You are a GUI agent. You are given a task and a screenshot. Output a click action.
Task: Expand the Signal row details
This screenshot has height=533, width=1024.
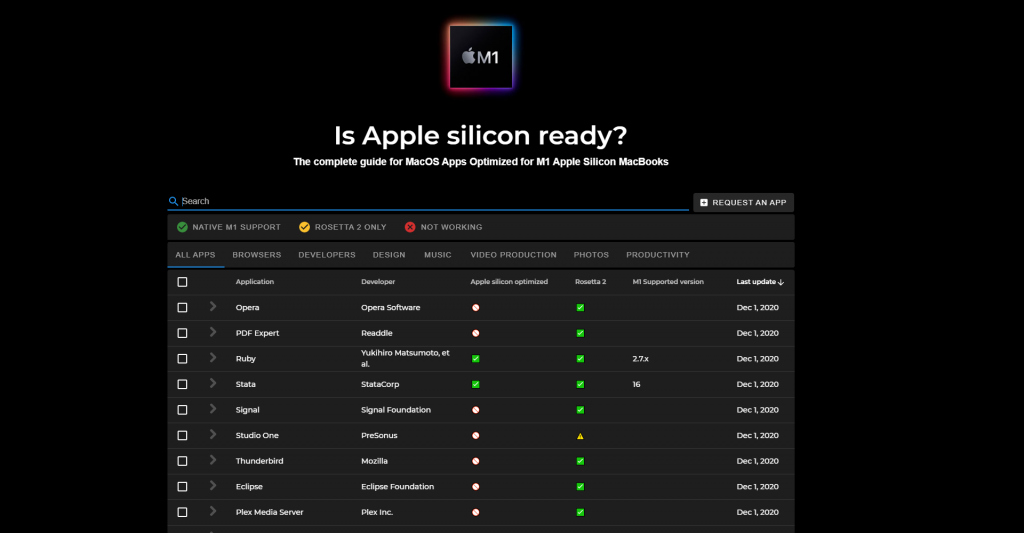(213, 409)
